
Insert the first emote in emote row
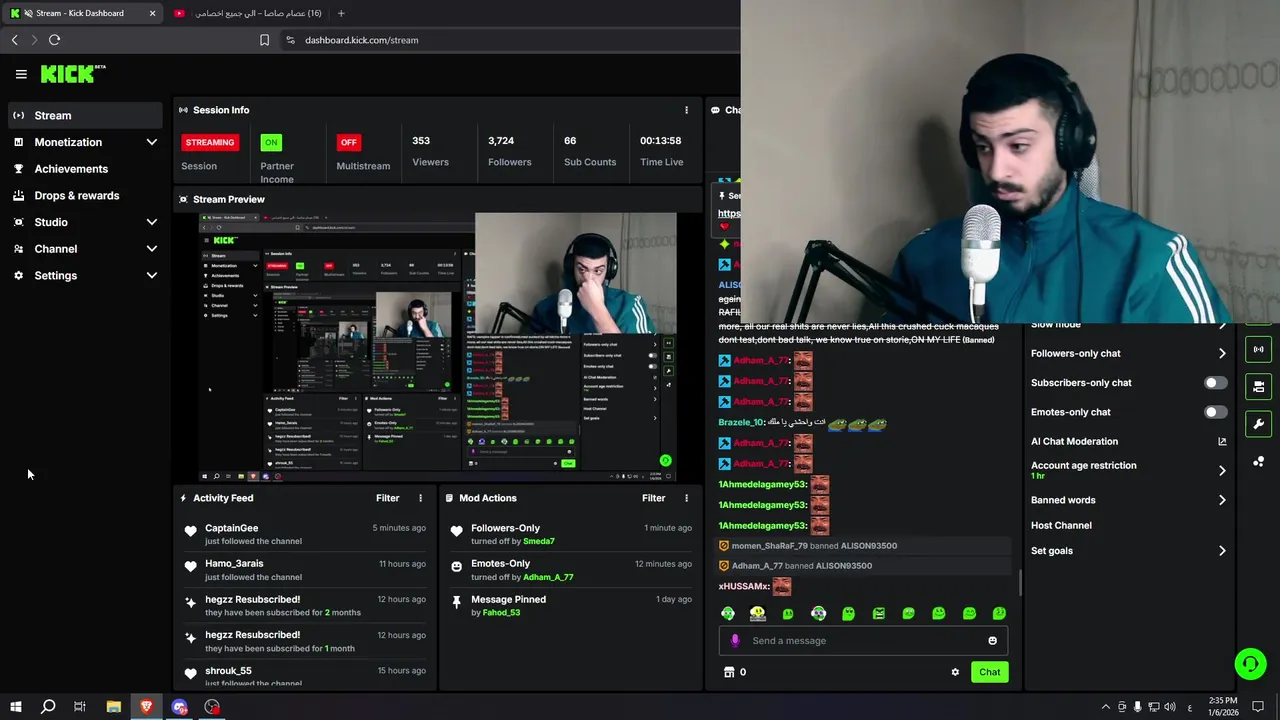pos(728,613)
